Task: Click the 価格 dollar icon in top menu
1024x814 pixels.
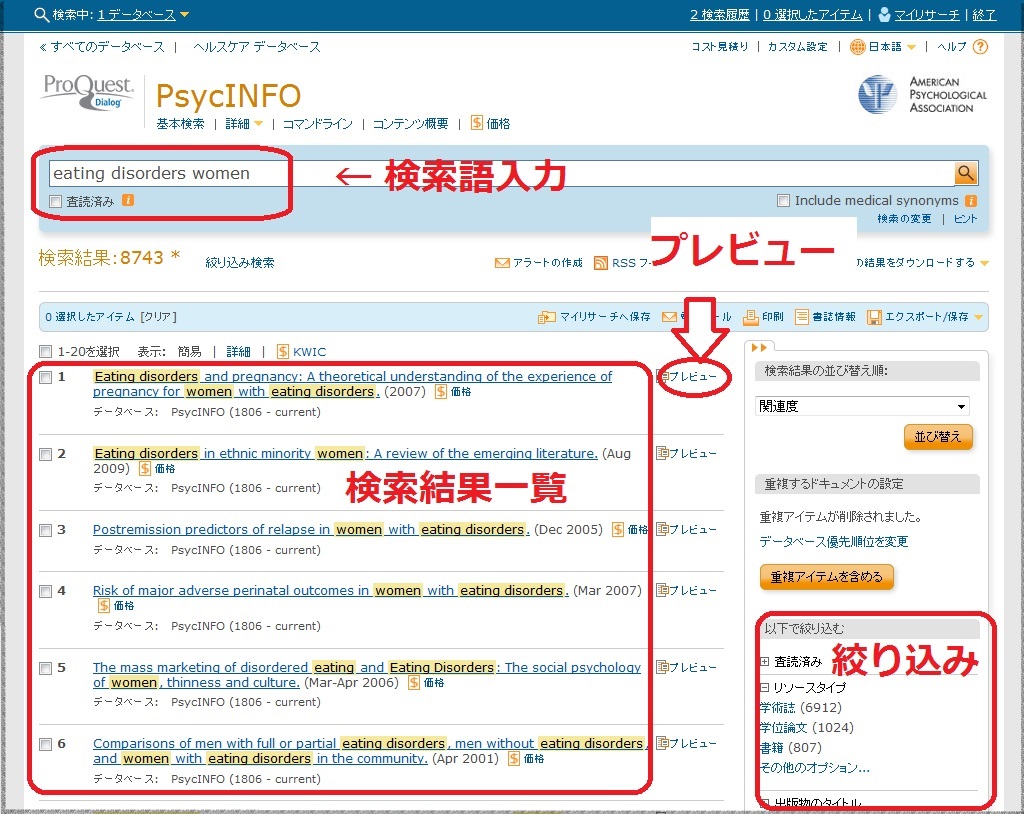Action: pyautogui.click(x=477, y=123)
